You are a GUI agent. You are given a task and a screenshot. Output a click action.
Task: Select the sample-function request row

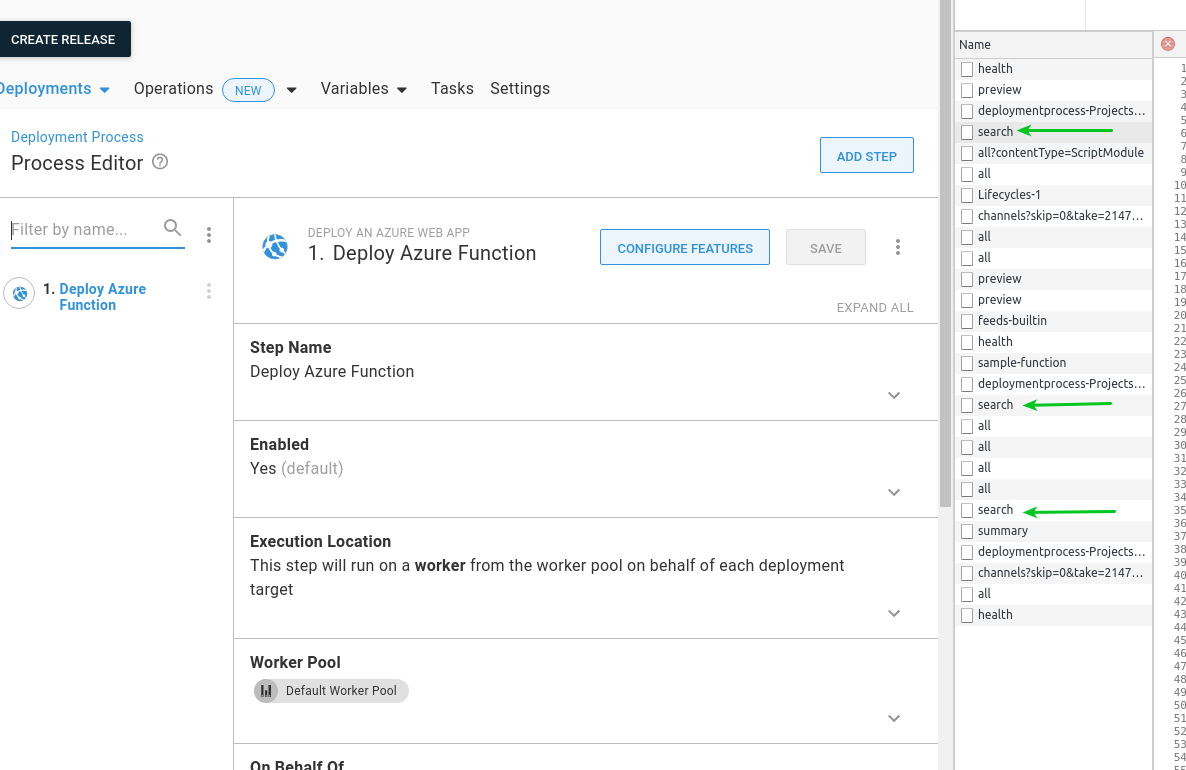click(1053, 363)
